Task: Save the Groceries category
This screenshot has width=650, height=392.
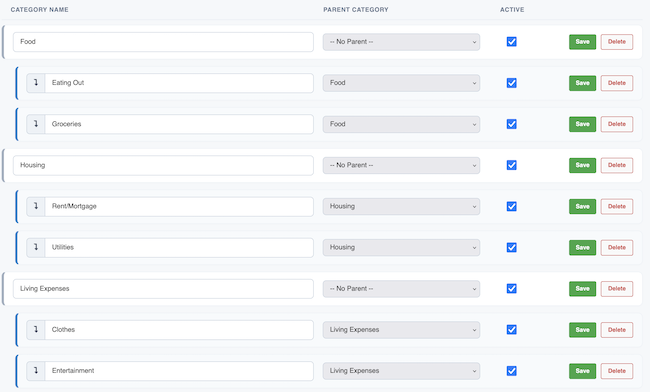Action: (x=582, y=124)
